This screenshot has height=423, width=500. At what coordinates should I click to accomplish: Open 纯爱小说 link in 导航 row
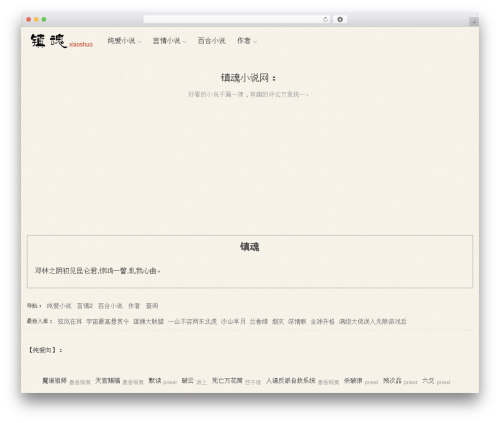click(x=59, y=306)
